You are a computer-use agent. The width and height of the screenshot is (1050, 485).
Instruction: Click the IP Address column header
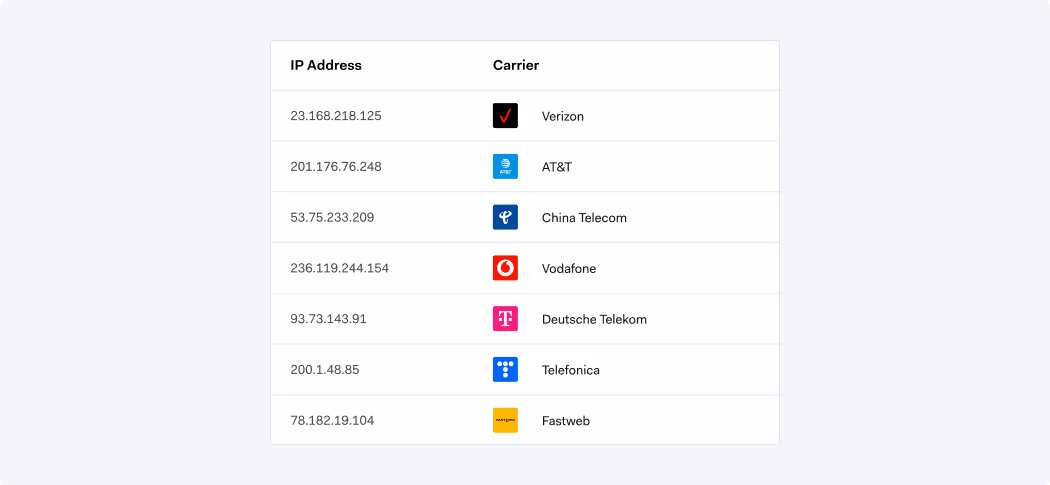click(326, 65)
